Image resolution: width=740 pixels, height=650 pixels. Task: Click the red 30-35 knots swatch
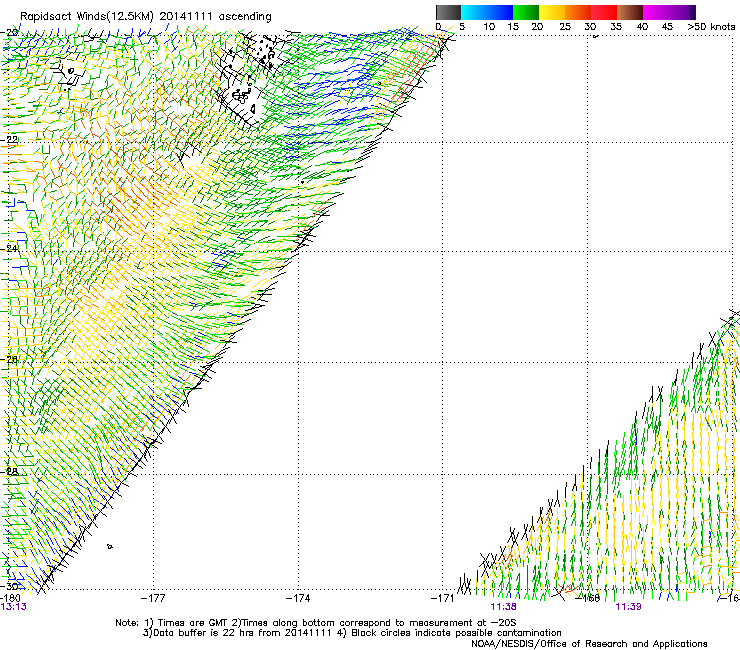(604, 12)
